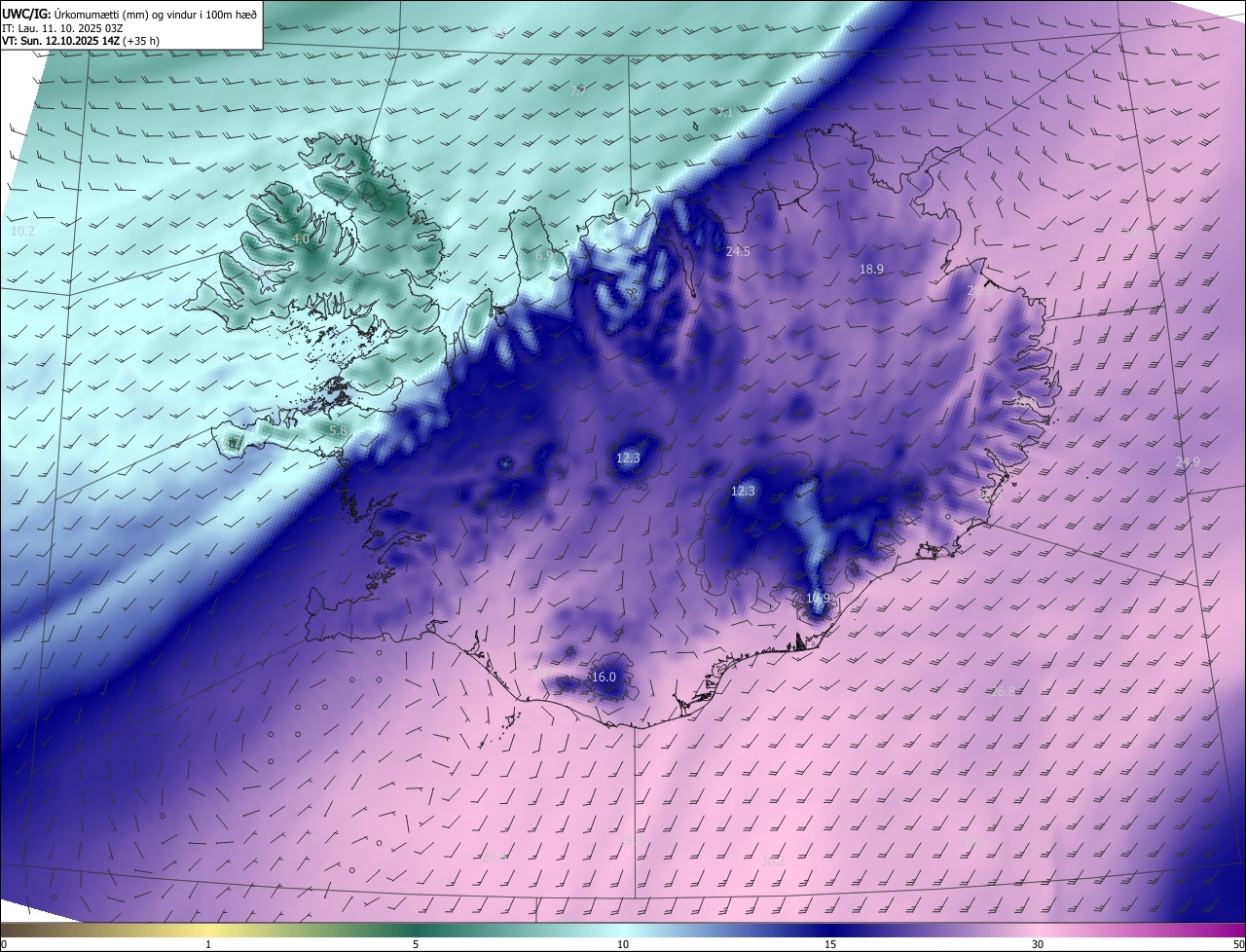Screen dimensions: 1246x952
Task: Click the 16.0 value label on the map
Action: 604,677
